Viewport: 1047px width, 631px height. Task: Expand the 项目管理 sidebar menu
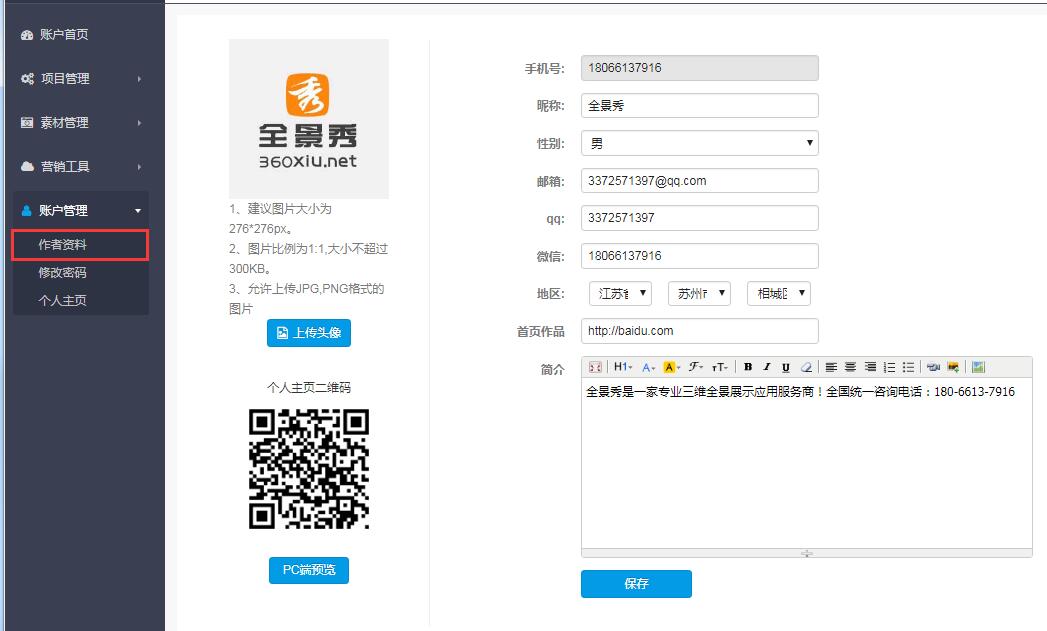(82, 79)
